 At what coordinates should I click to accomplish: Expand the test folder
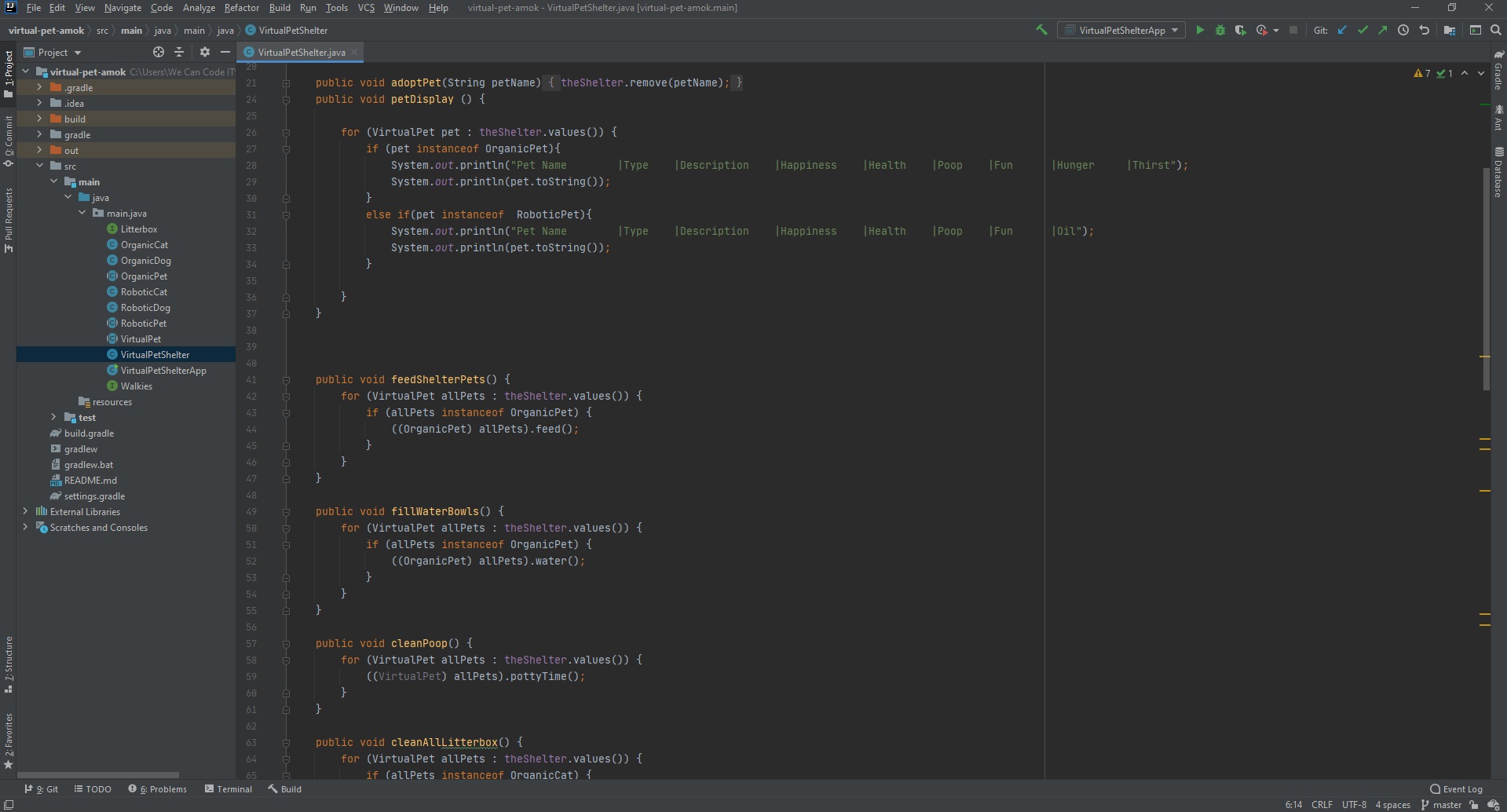[53, 417]
